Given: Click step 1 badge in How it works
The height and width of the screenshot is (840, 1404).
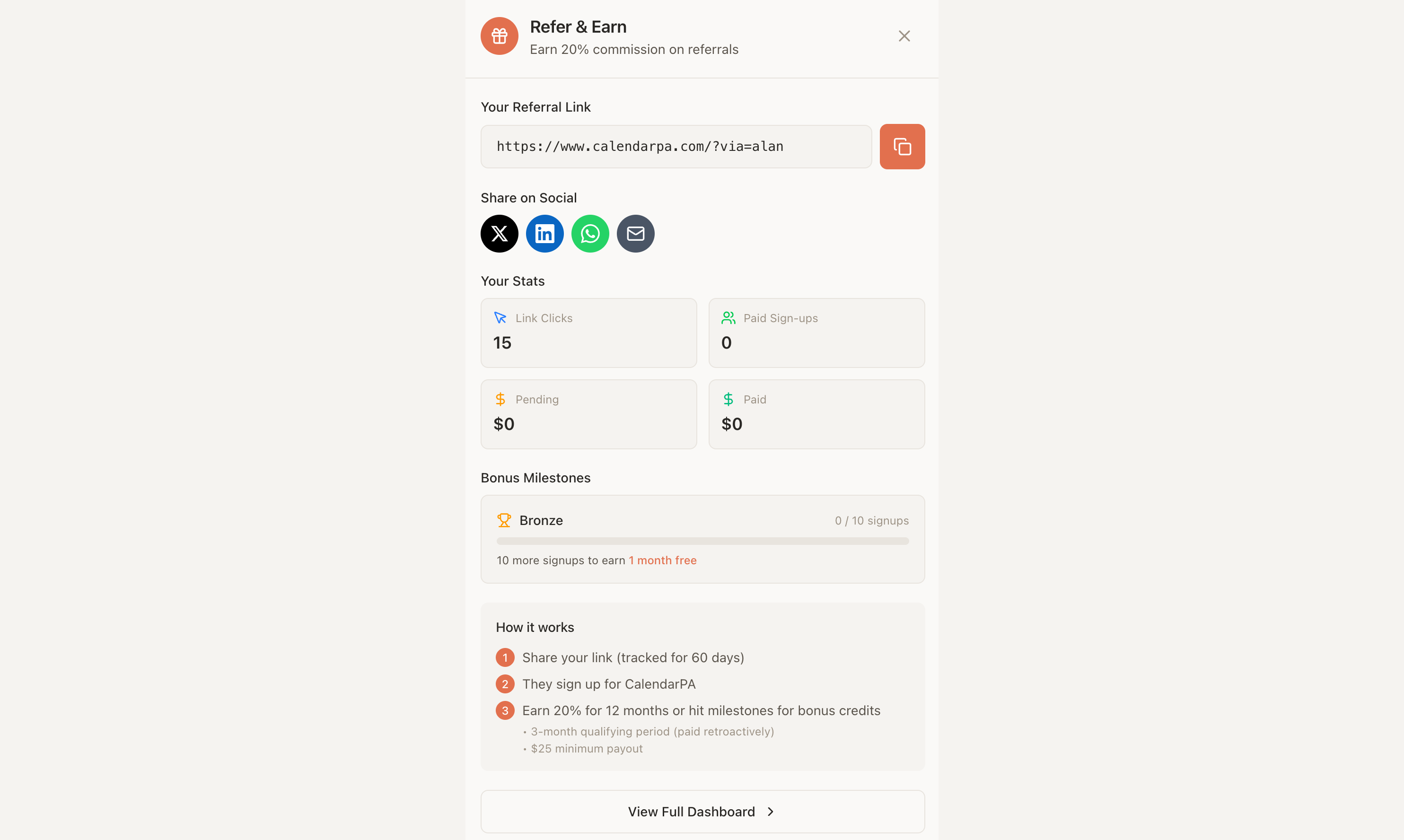Looking at the screenshot, I should click(505, 658).
